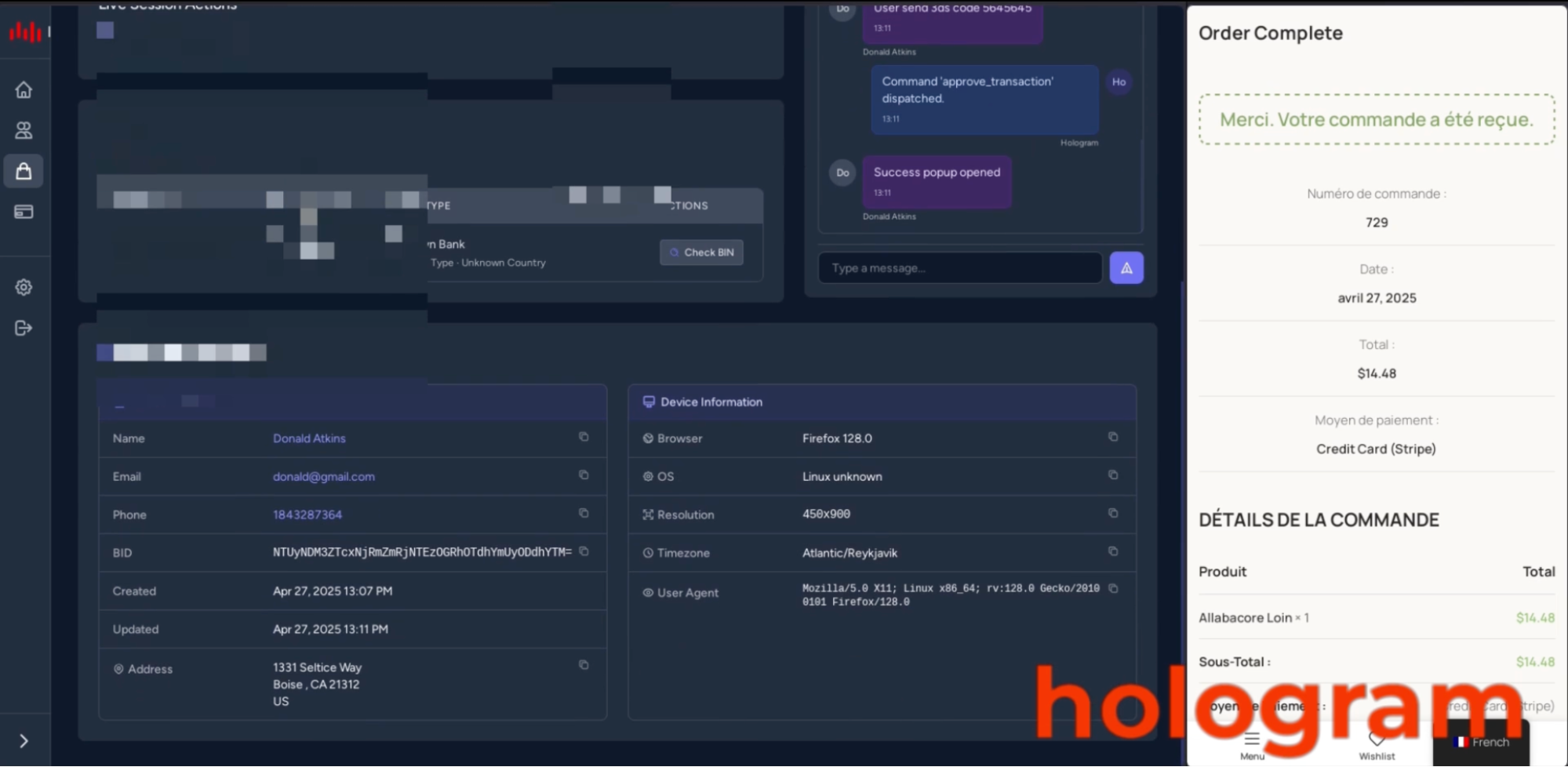The width and height of the screenshot is (1568, 767).
Task: Click the 'Do' avatar beside Success popup
Action: point(842,173)
